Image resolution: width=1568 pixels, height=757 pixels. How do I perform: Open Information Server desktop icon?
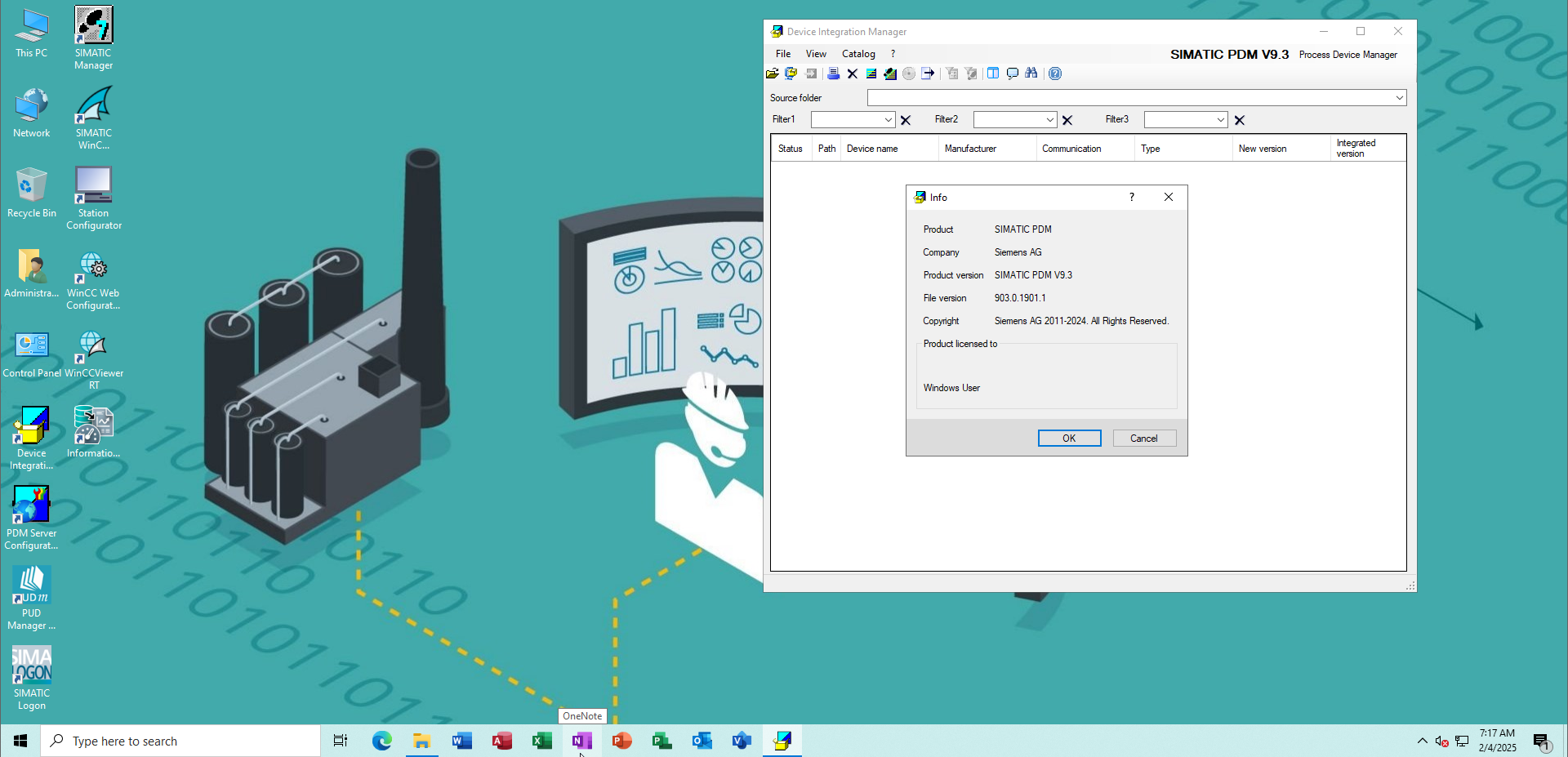[94, 432]
